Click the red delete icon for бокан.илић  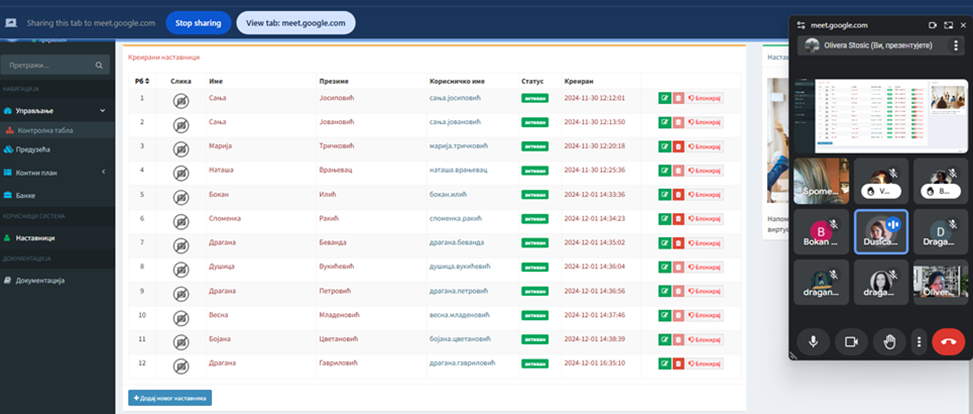tap(678, 194)
